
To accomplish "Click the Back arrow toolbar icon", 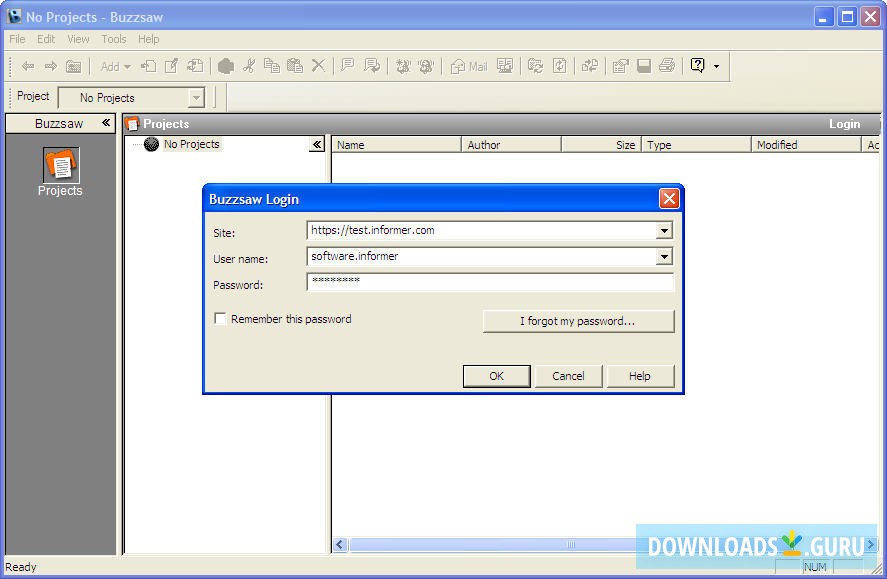I will 28,66.
